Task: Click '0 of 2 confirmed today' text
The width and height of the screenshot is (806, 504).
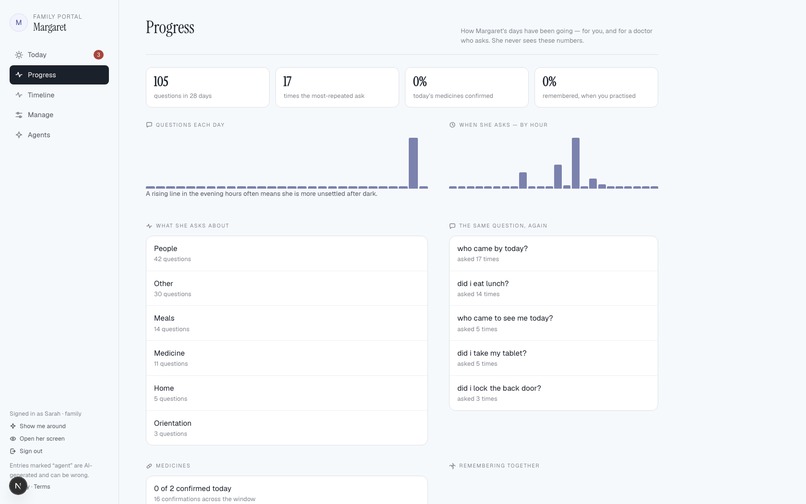Action: [x=192, y=489]
